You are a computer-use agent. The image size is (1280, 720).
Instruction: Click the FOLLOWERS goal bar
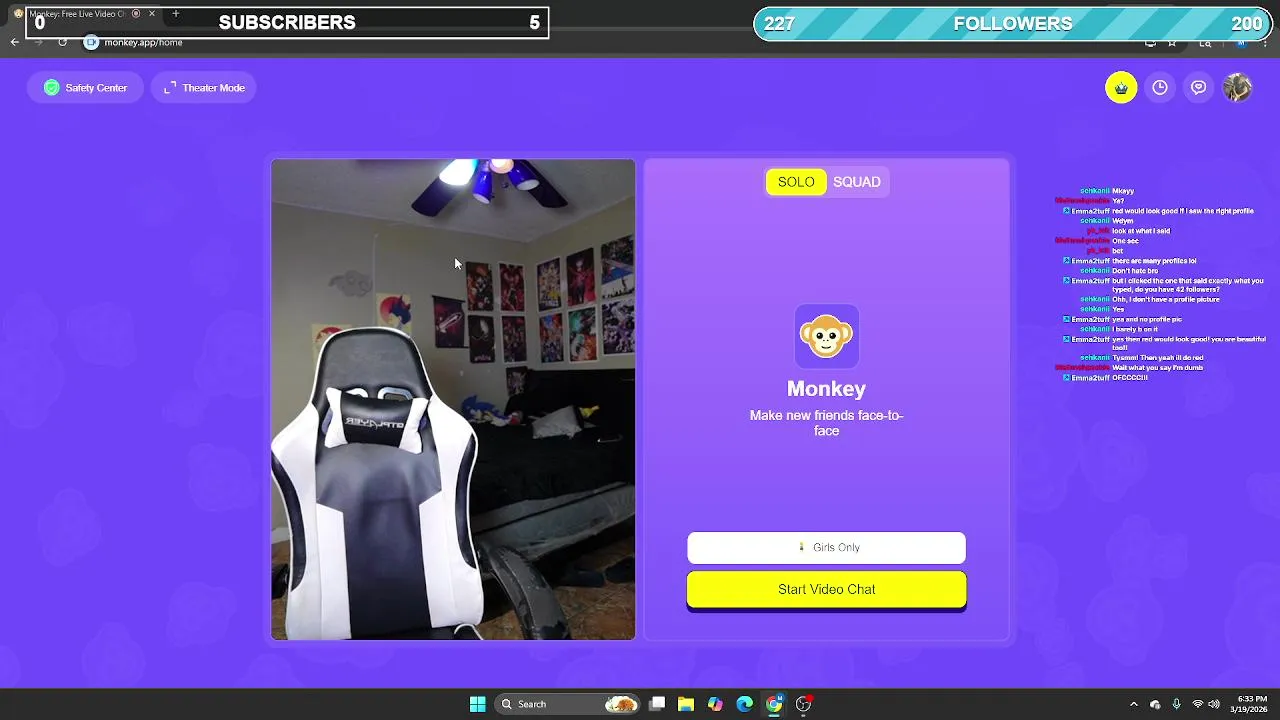coord(1013,24)
